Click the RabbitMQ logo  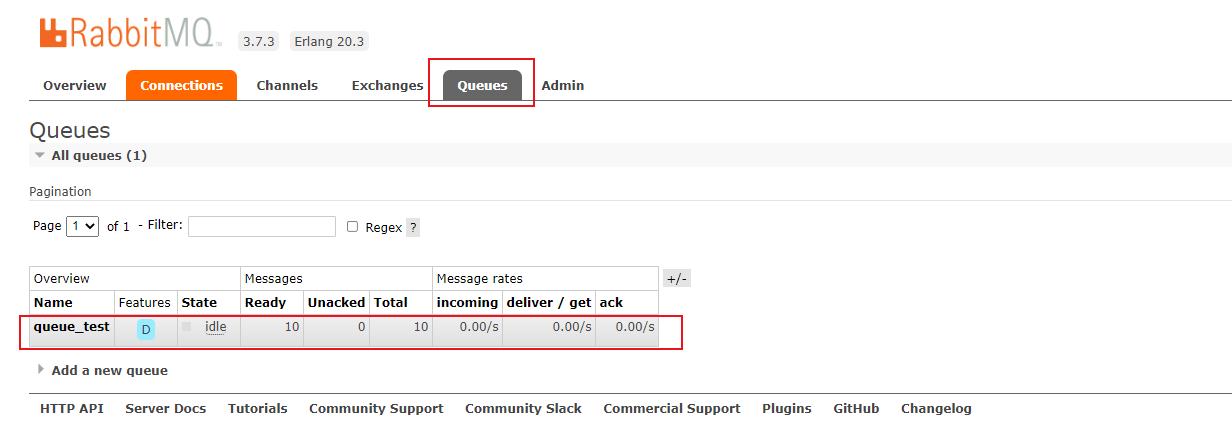tap(131, 32)
